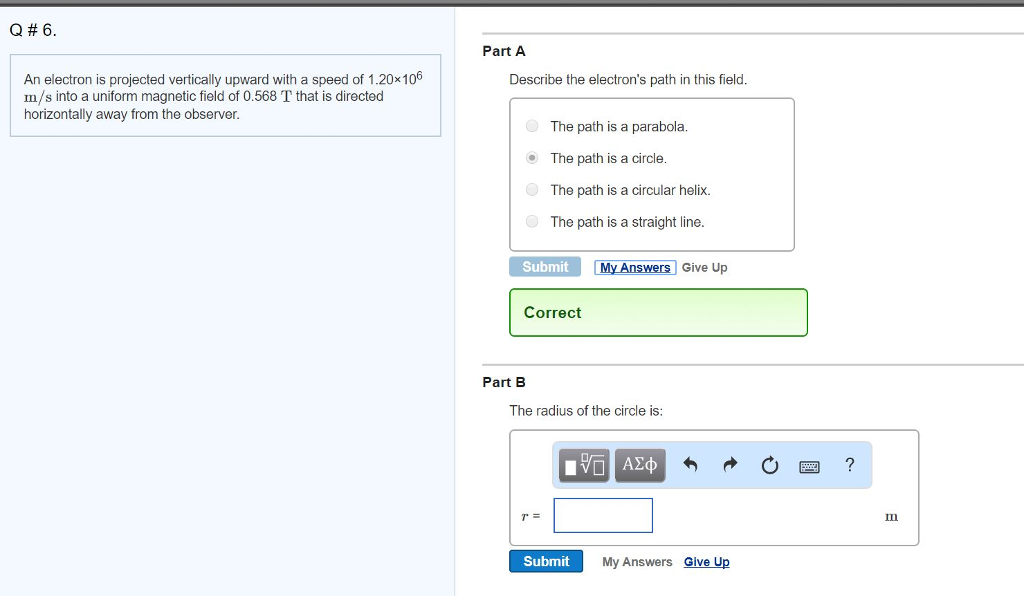This screenshot has height=596, width=1024.
Task: Select 'The path is a straight line'
Action: click(x=532, y=221)
